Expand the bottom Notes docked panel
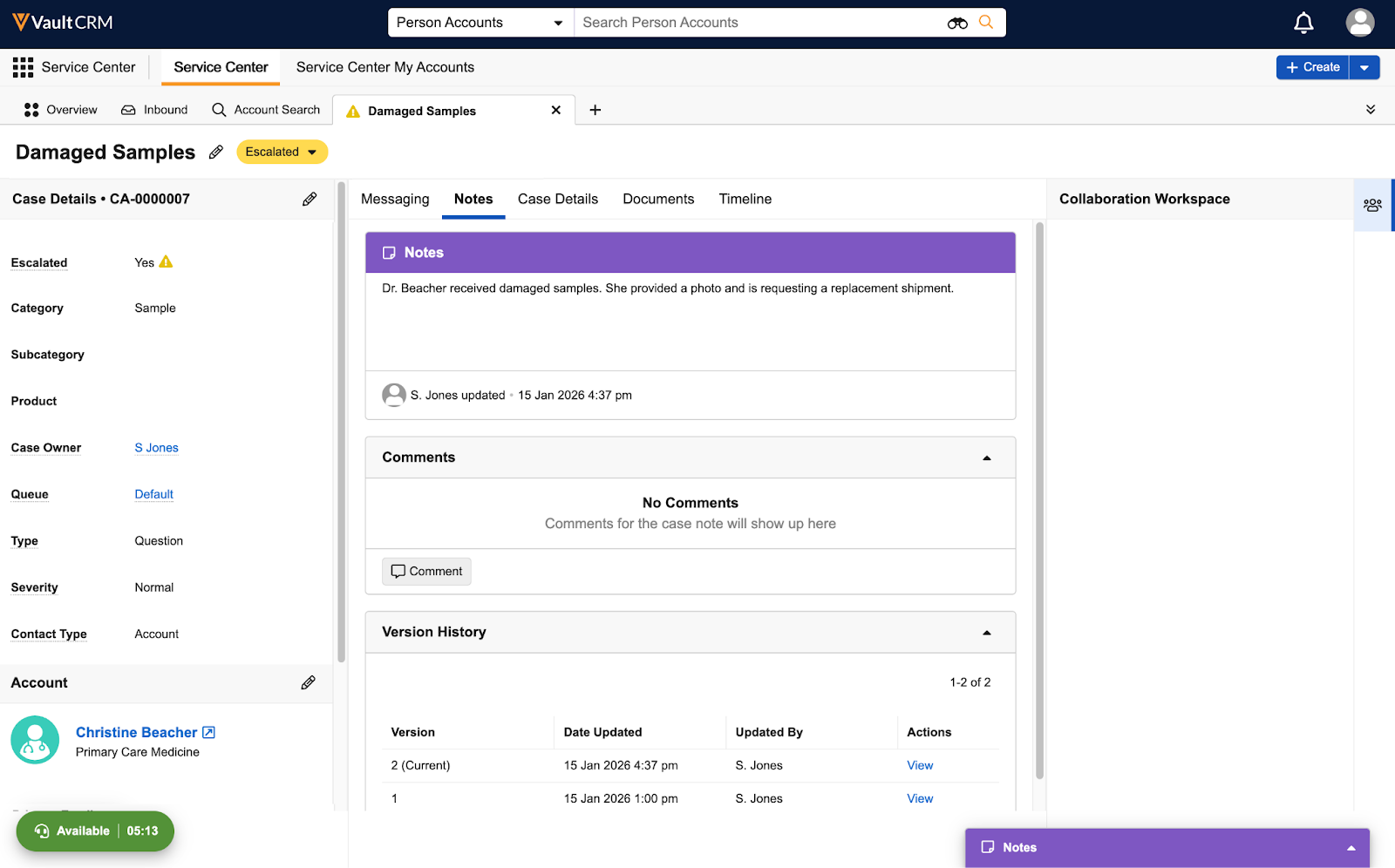1395x868 pixels. pos(1351,848)
